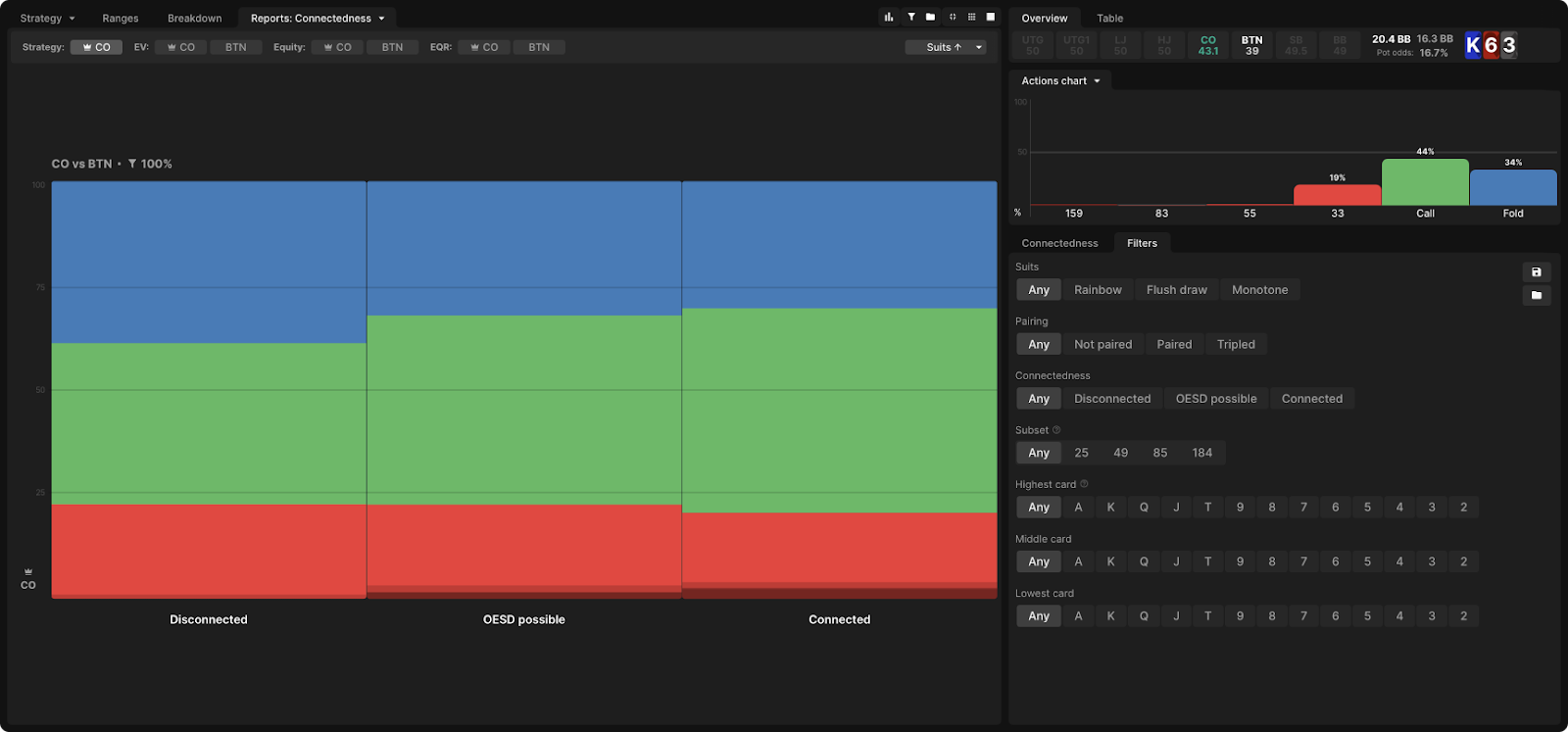Click the green Call bar in actions chart
This screenshot has width=1568, height=732.
point(1425,182)
